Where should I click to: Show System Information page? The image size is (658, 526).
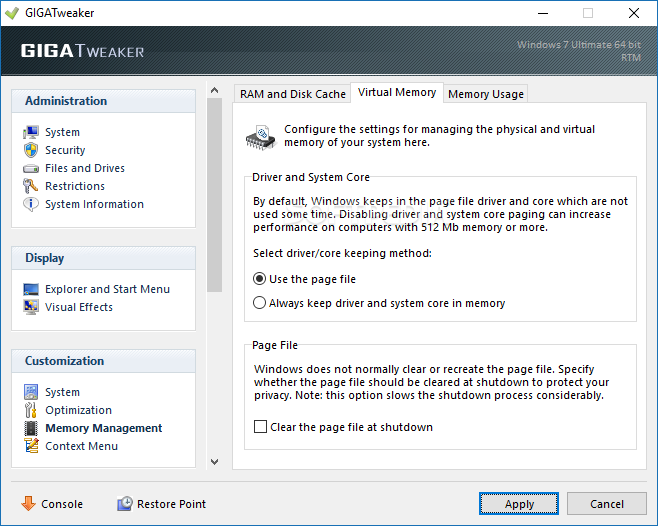pyautogui.click(x=94, y=204)
